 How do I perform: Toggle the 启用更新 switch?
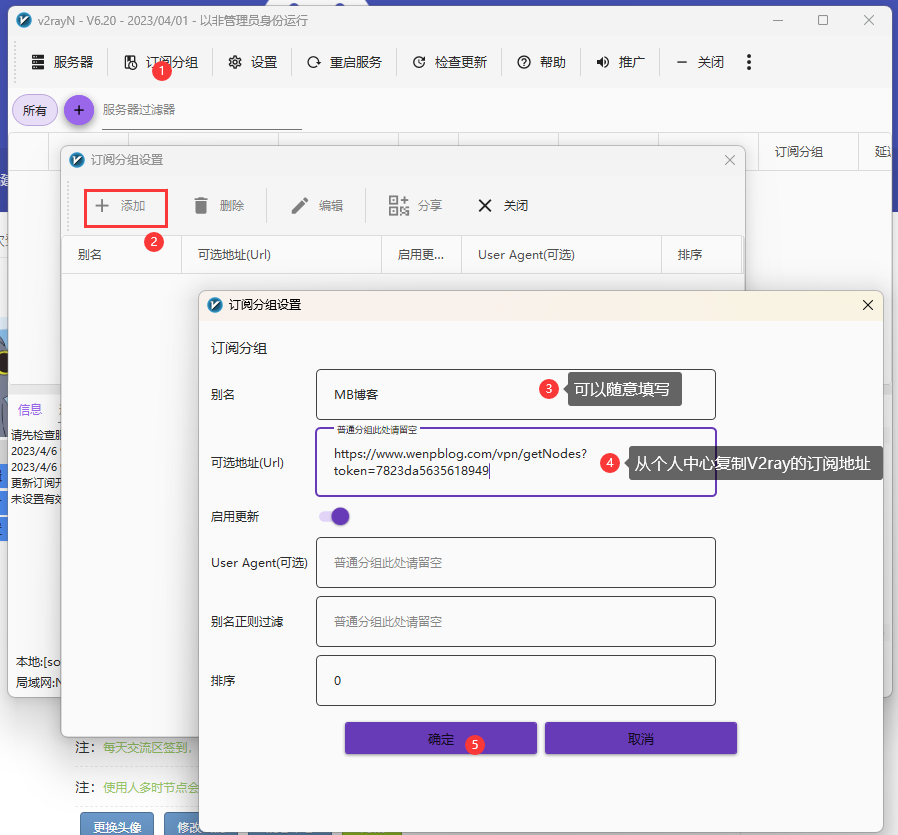coord(334,517)
